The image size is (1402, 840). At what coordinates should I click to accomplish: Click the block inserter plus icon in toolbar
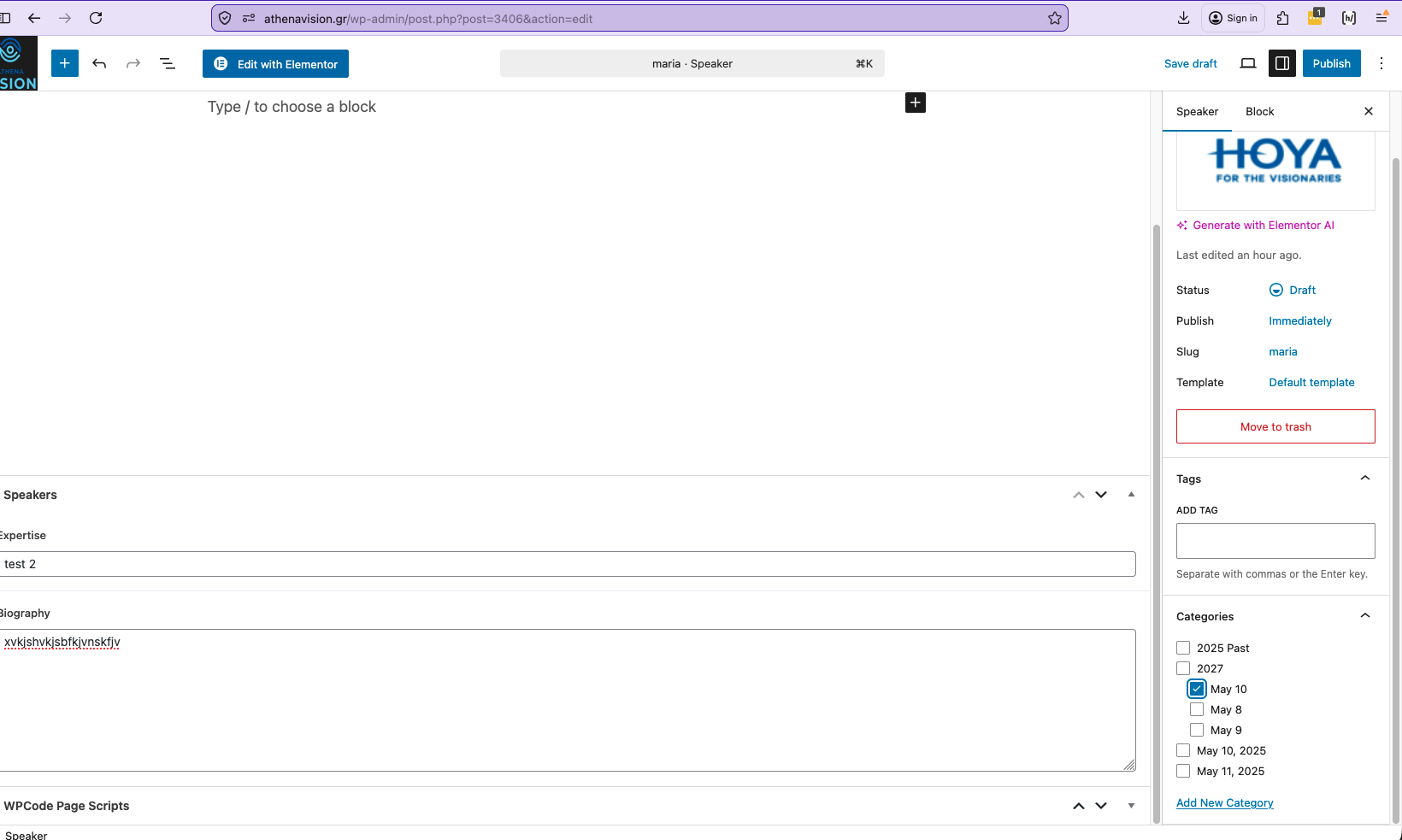pyautogui.click(x=65, y=63)
